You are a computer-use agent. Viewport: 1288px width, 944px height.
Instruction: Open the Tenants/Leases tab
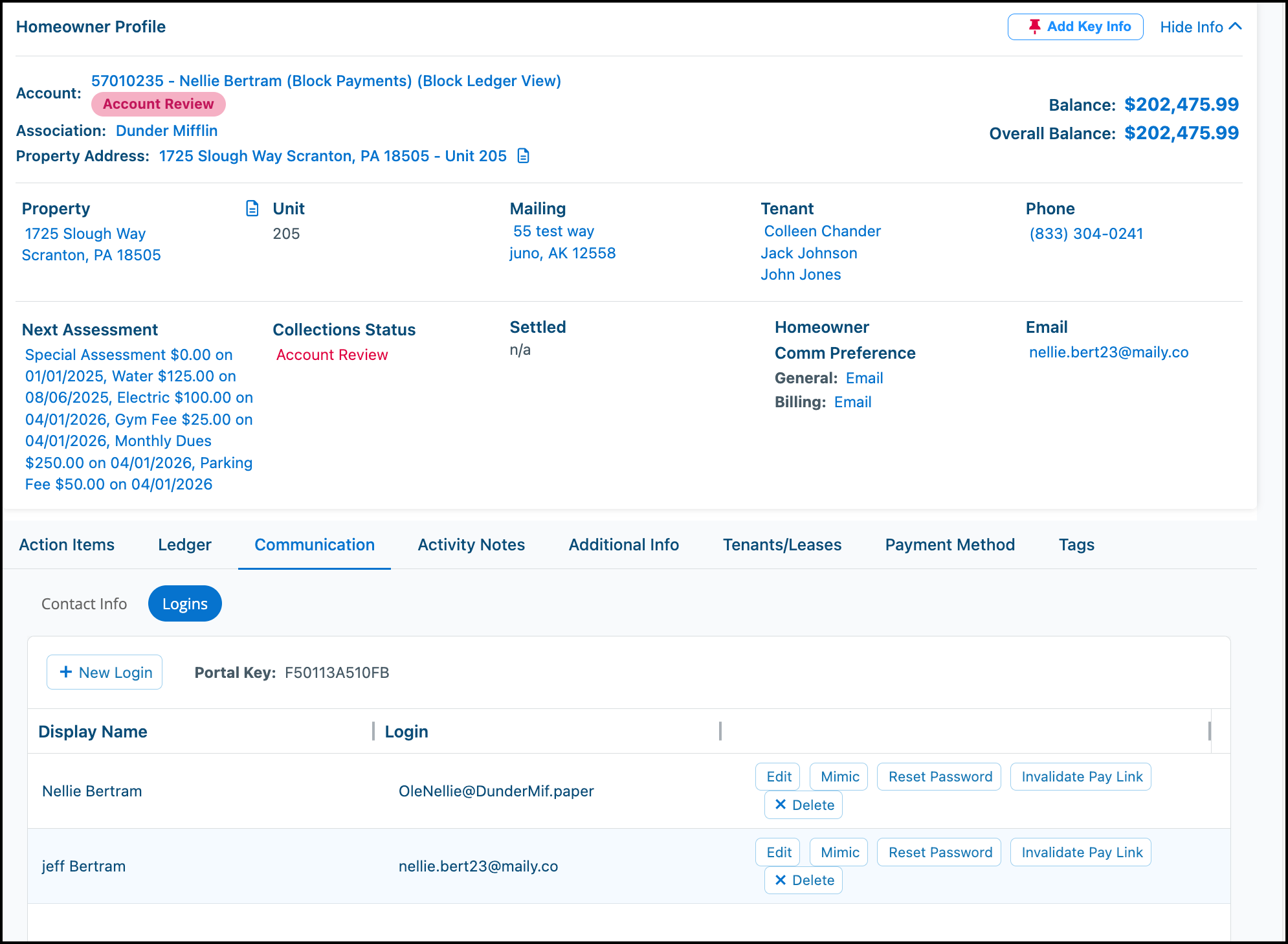pos(782,545)
